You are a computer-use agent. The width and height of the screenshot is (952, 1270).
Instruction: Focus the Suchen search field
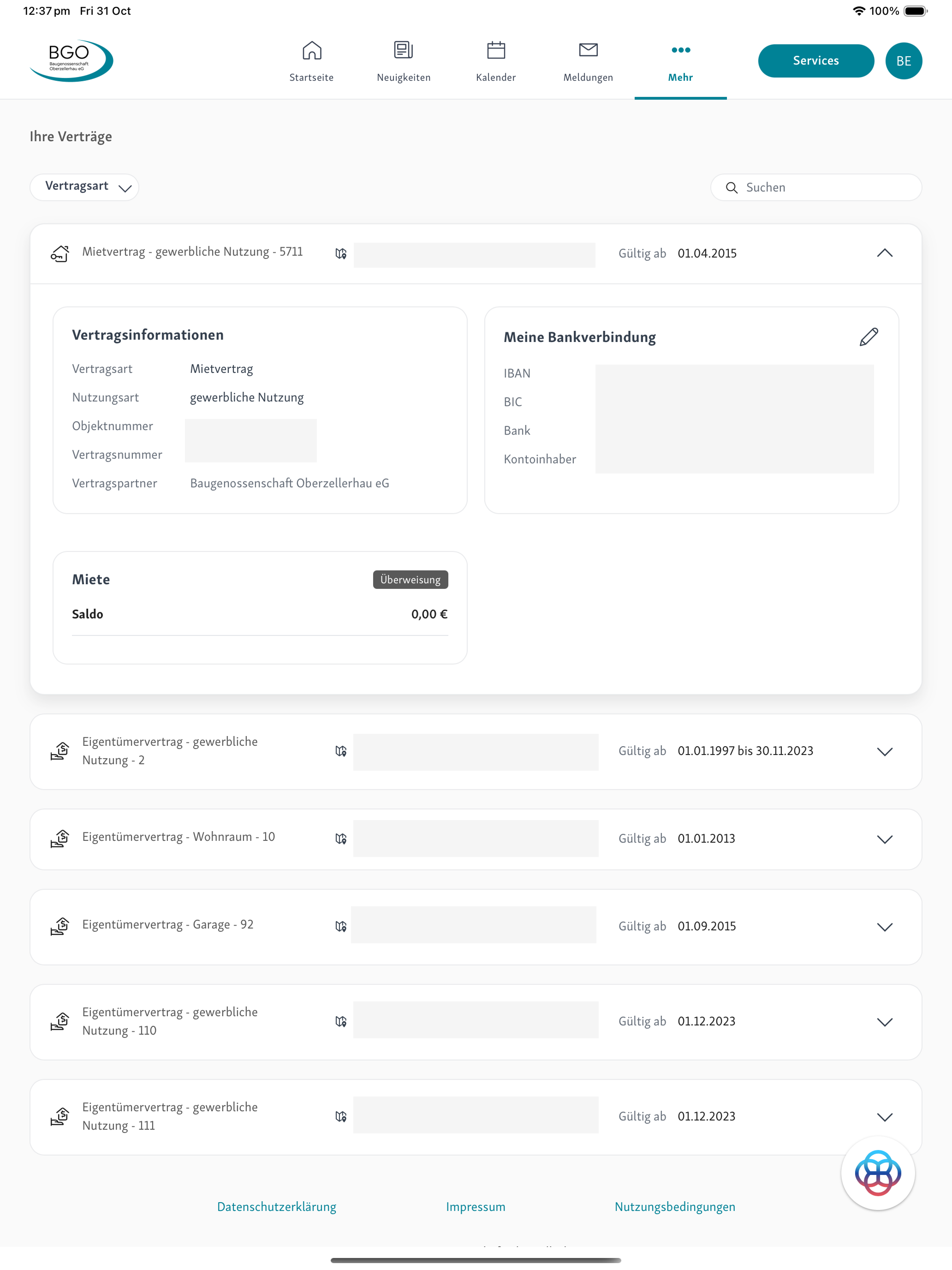tap(815, 188)
